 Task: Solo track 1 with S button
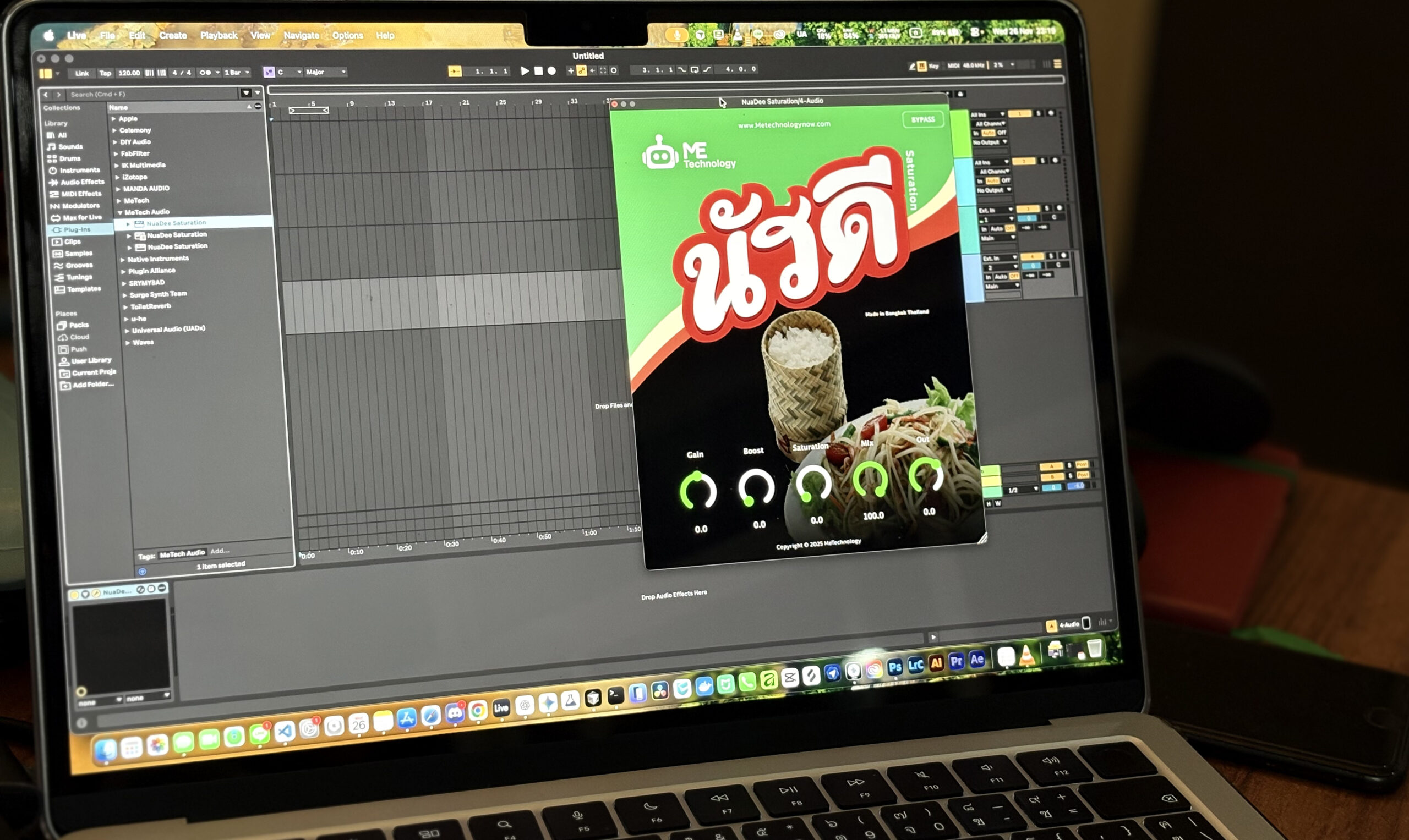pyautogui.click(x=1039, y=114)
